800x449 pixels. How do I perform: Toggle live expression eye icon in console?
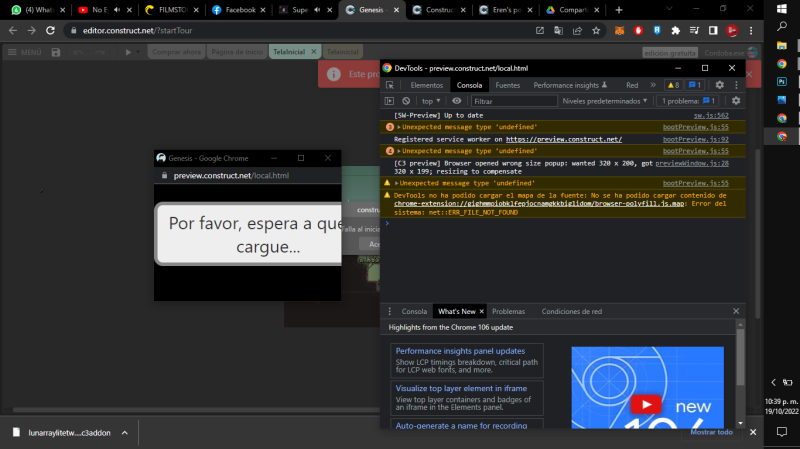457,101
